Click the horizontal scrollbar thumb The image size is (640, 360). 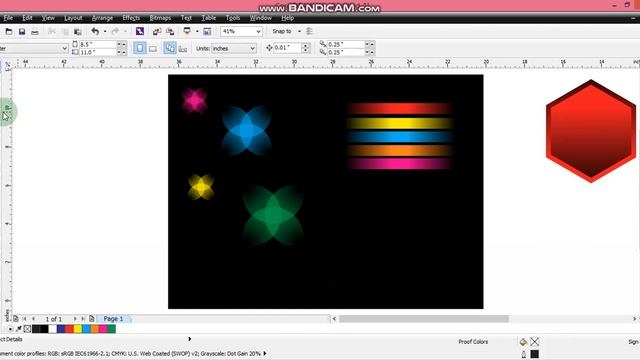tap(424, 319)
